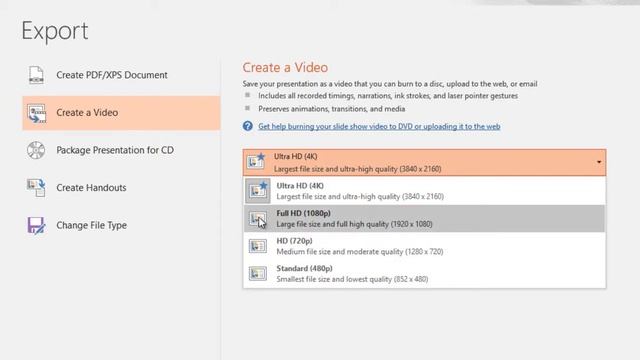This screenshot has width=640, height=360.
Task: Pick HD (720p) medium quality option
Action: pyautogui.click(x=424, y=247)
